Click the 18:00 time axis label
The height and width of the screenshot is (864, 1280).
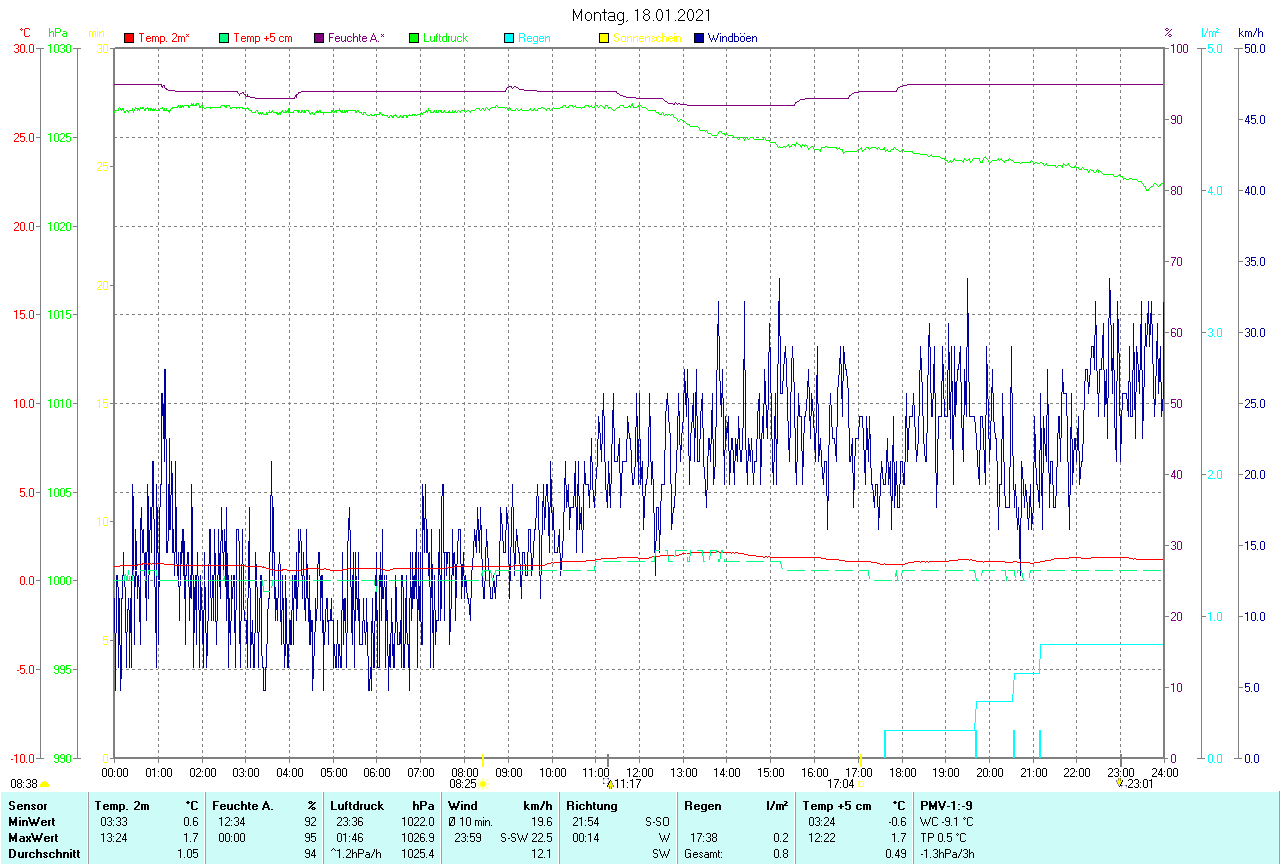pos(902,772)
